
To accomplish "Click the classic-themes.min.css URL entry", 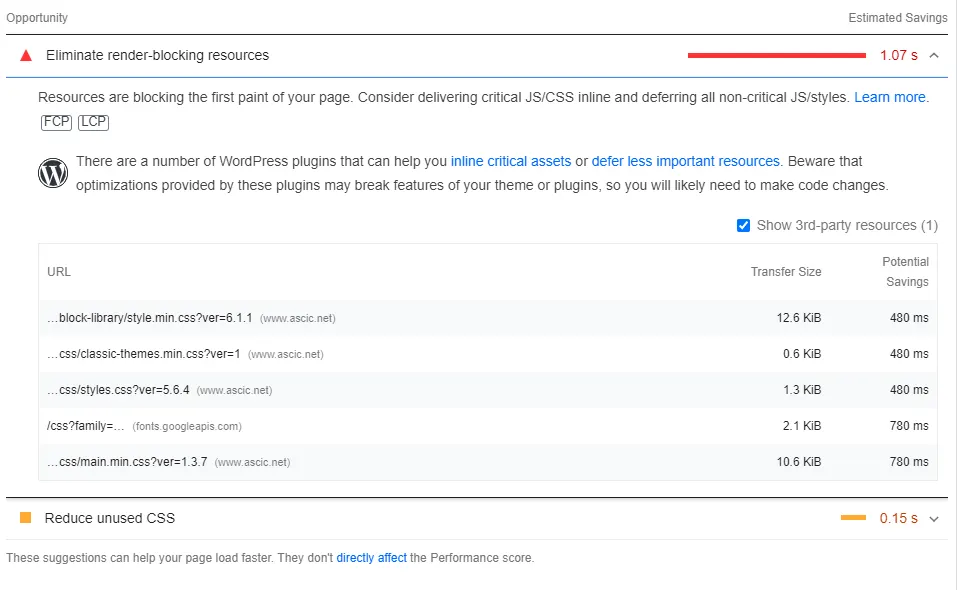I will (x=143, y=354).
